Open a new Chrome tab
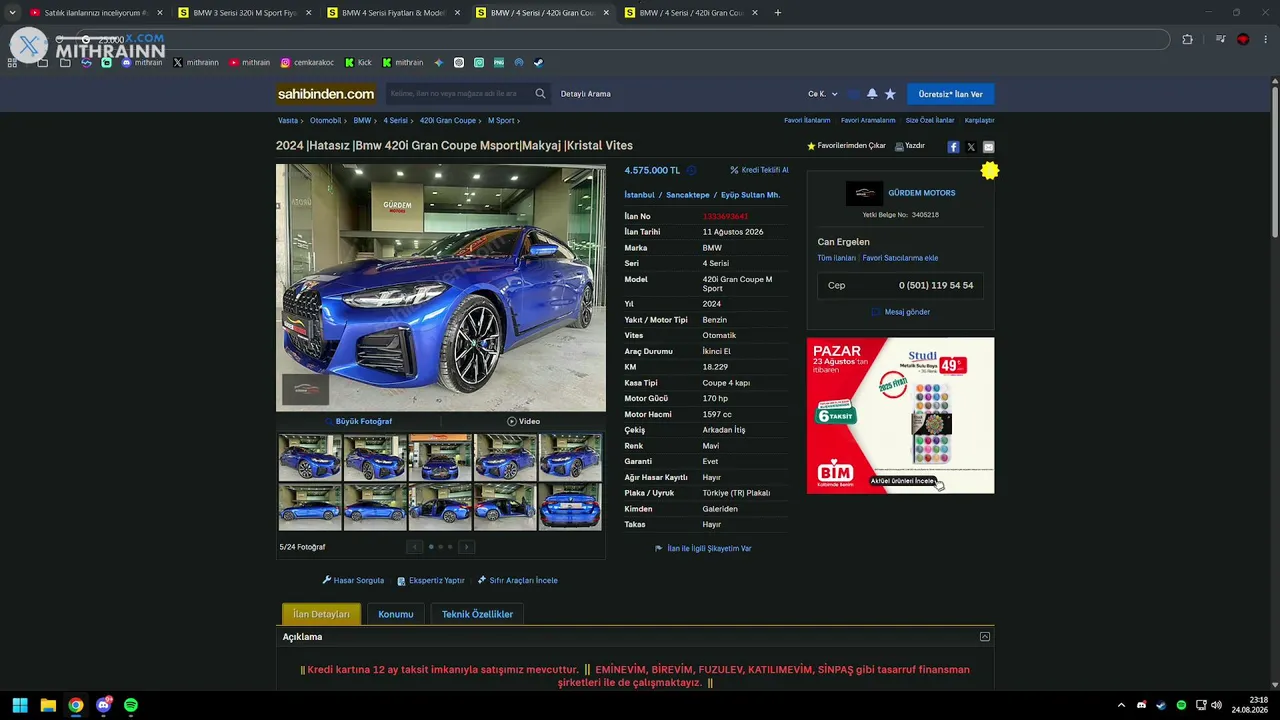The width and height of the screenshot is (1280, 720). pos(778,13)
